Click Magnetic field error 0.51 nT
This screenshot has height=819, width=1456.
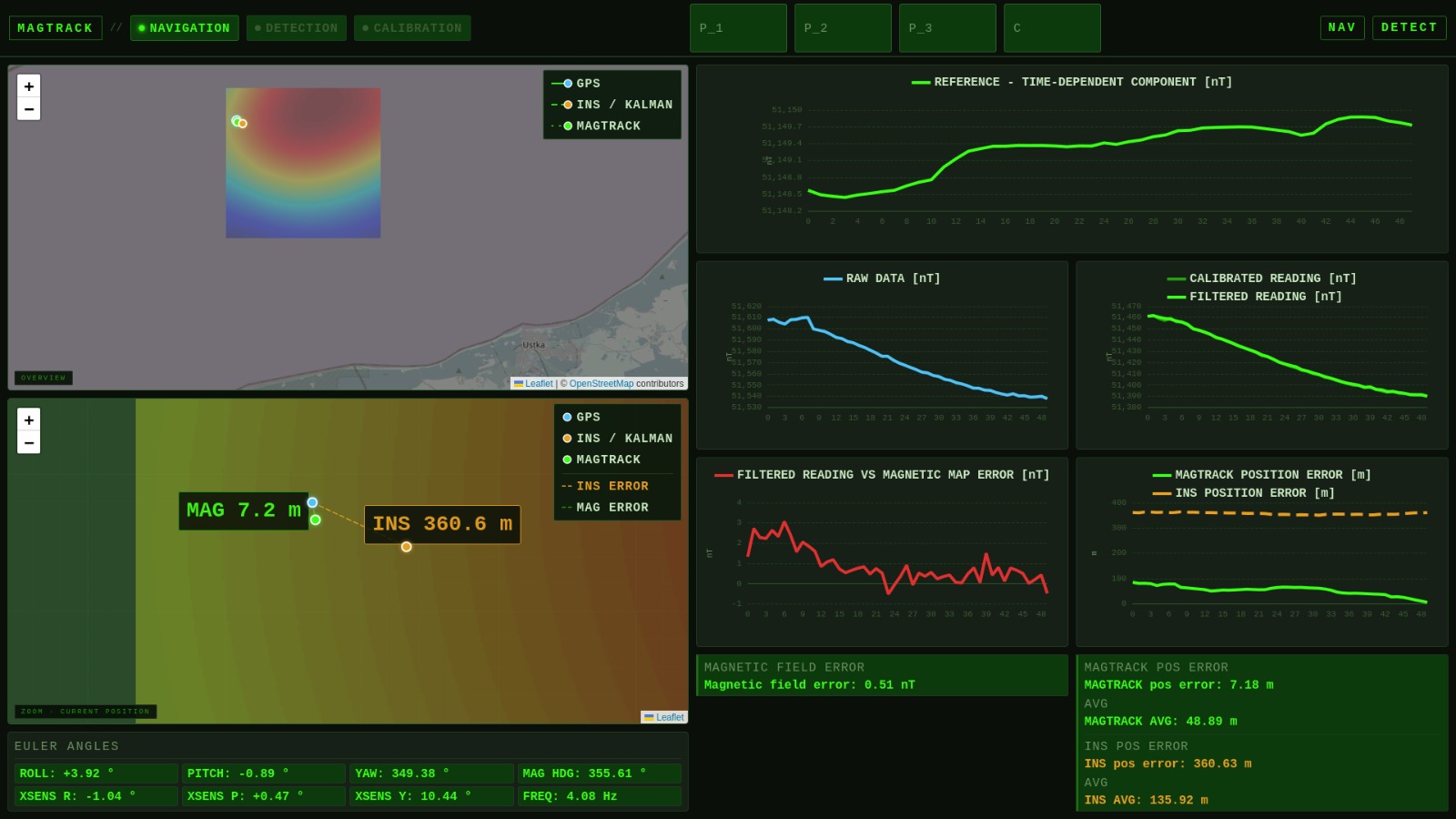[x=809, y=685]
